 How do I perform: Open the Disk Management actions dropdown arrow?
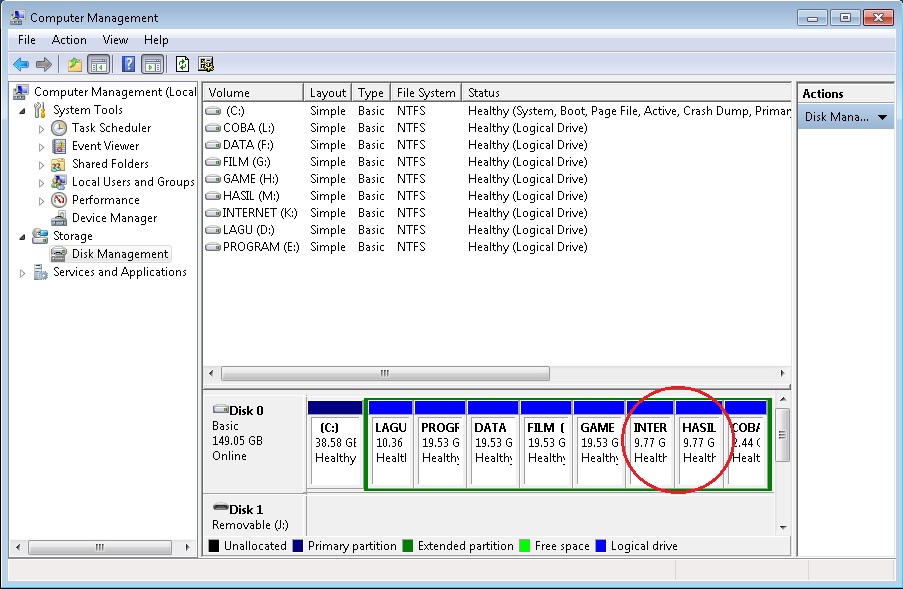(x=882, y=117)
